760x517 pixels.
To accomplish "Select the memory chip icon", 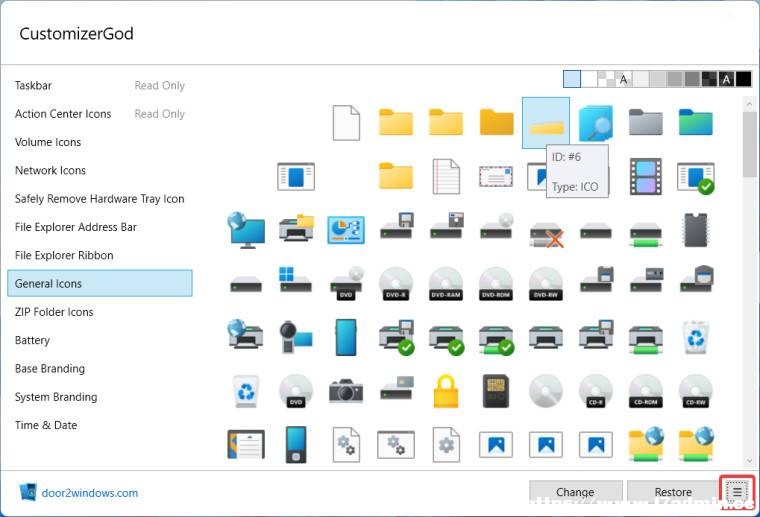I will pyautogui.click(x=696, y=230).
